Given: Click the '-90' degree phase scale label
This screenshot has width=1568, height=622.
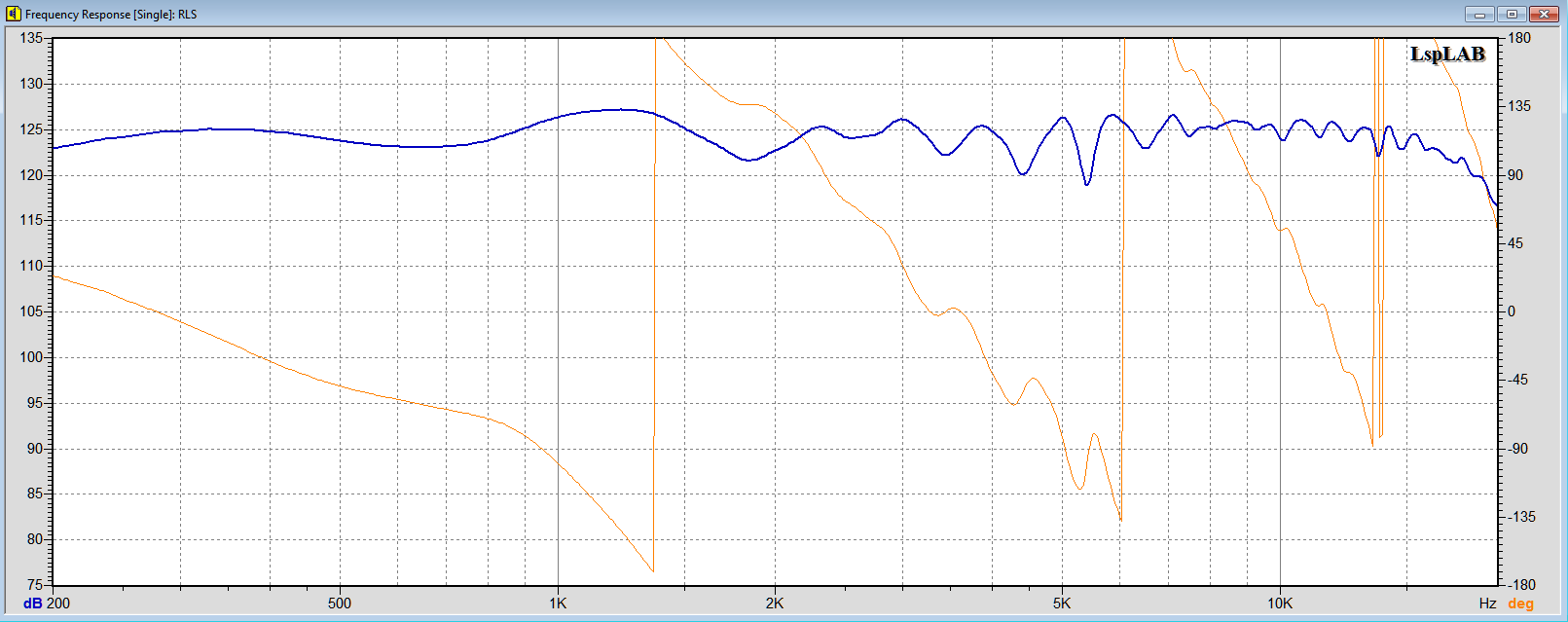Looking at the screenshot, I should pos(1517,449).
